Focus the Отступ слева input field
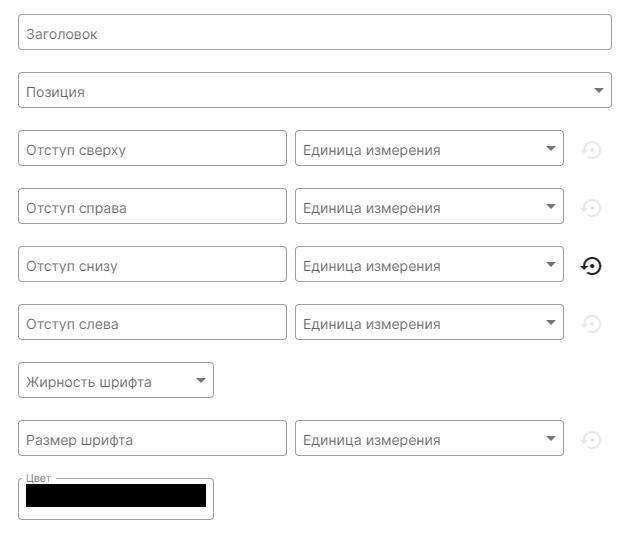Viewport: 634px width, 533px height. (x=152, y=322)
